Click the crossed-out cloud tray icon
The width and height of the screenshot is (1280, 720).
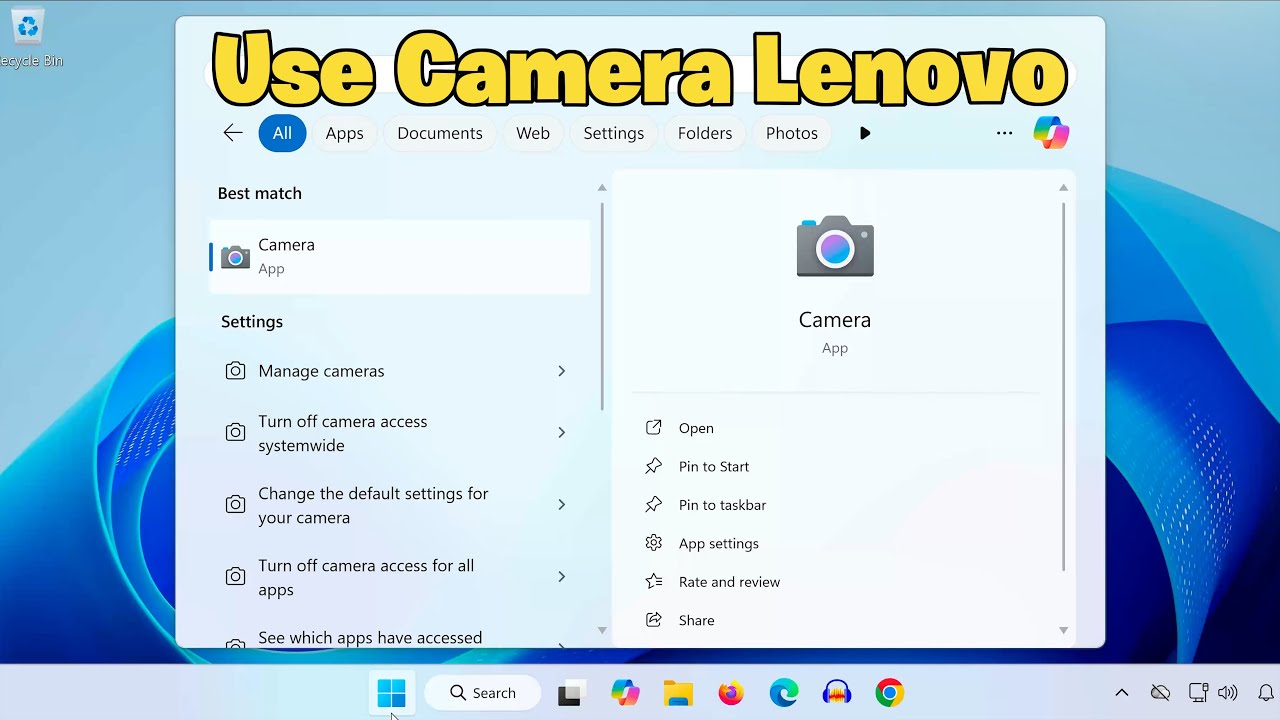(x=1160, y=693)
